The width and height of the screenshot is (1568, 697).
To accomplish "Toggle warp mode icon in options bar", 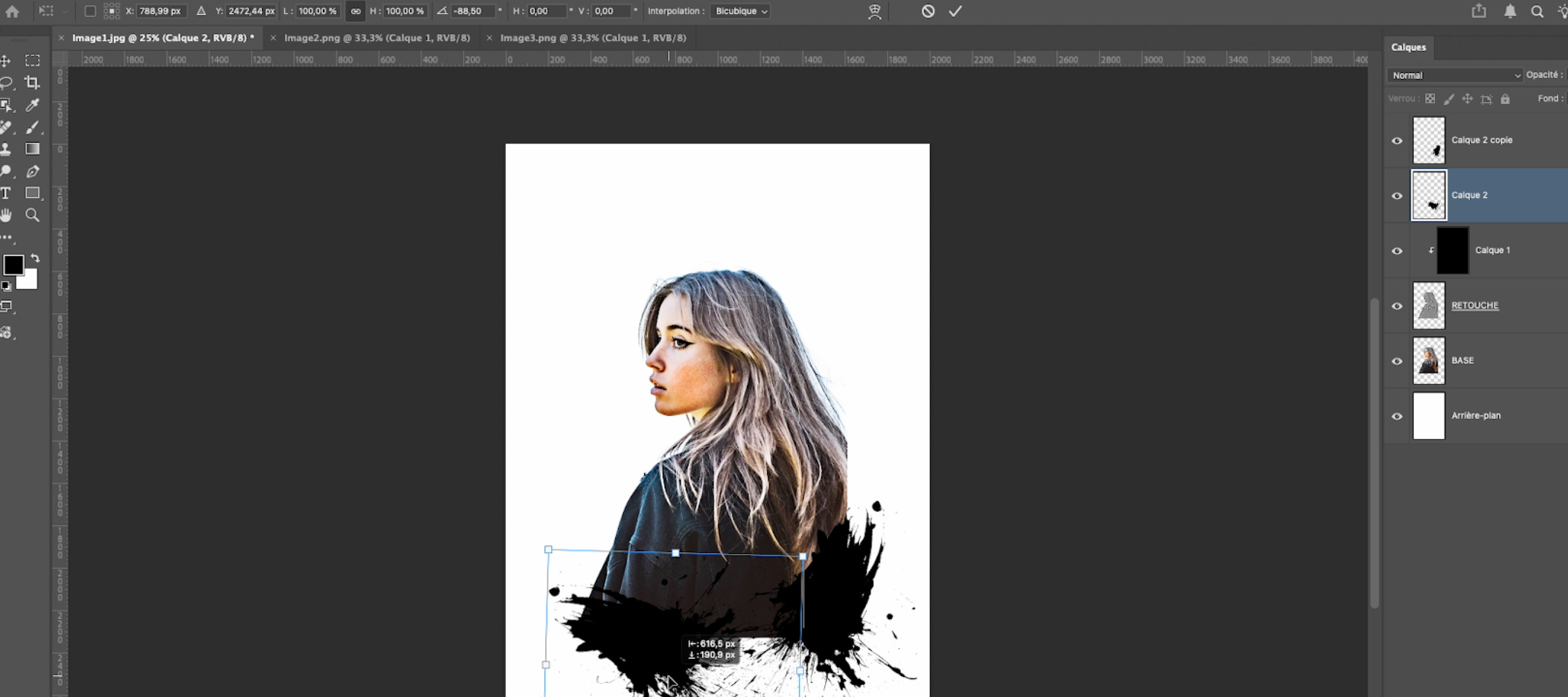I will pos(874,12).
